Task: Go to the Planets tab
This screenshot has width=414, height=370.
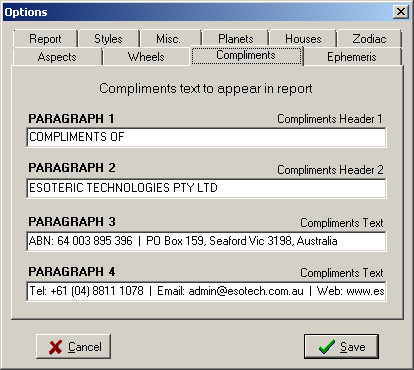Action: [x=236, y=39]
